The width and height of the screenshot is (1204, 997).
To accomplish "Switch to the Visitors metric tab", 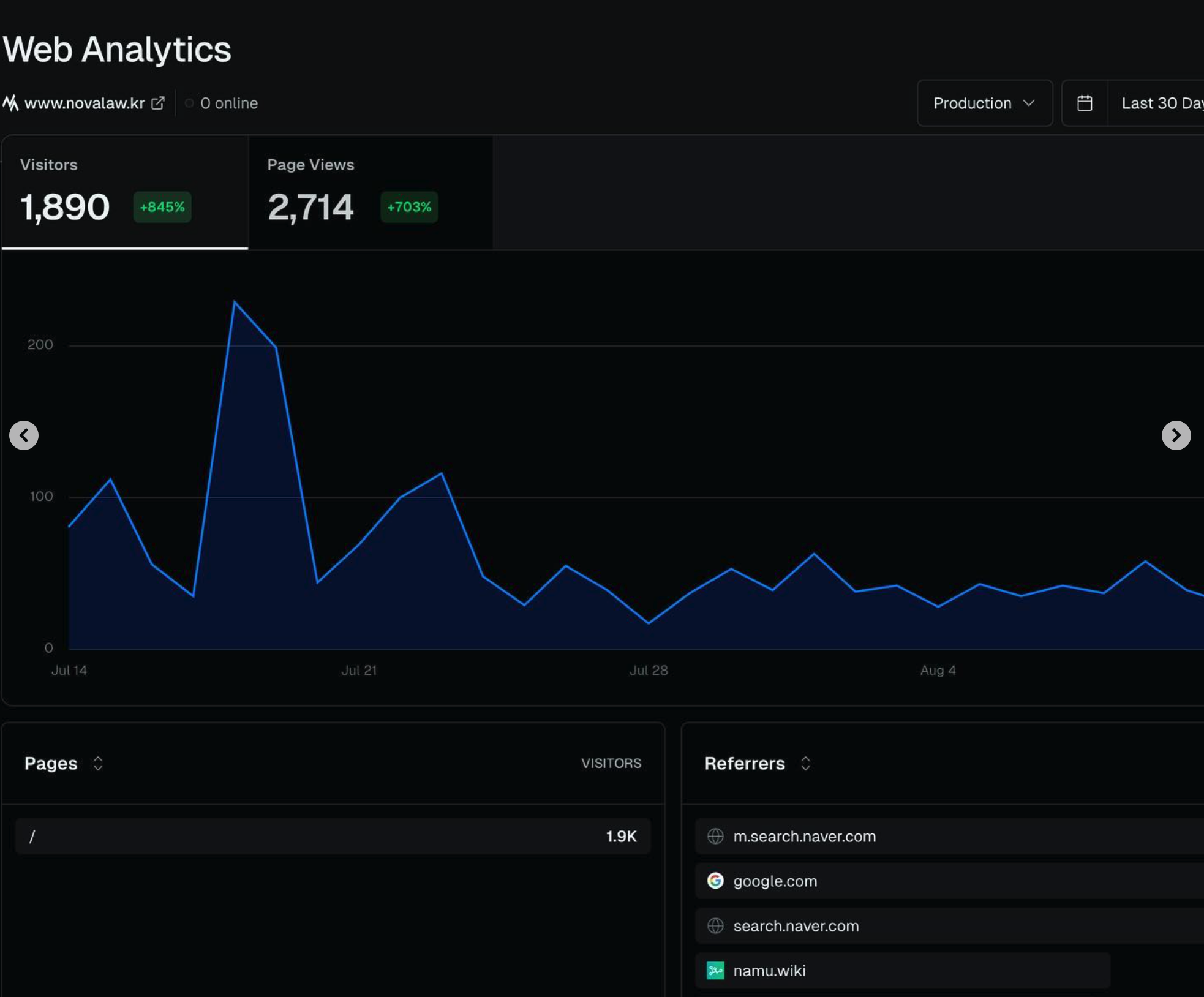I will 124,192.
